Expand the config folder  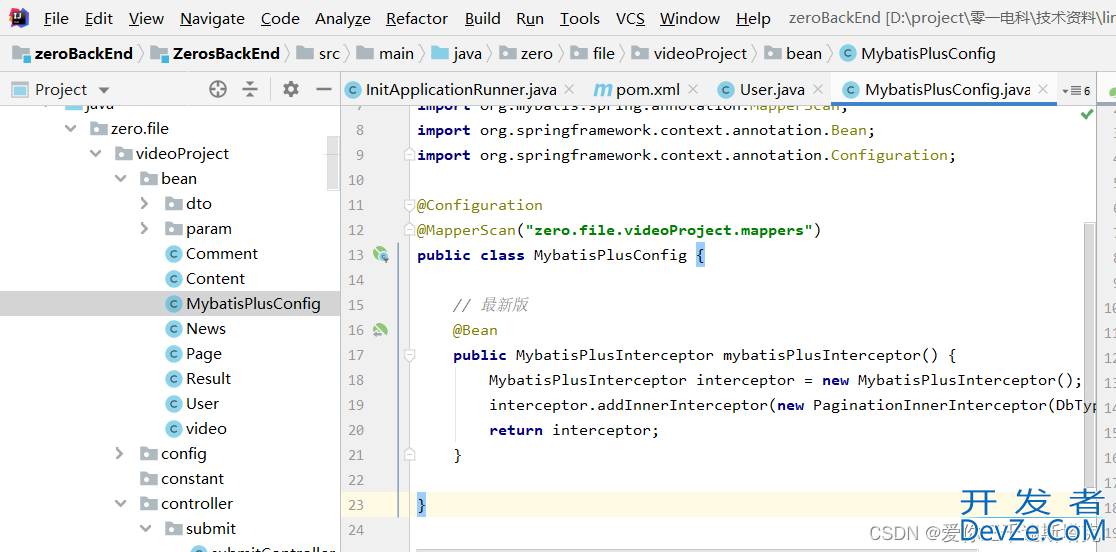[x=120, y=453]
